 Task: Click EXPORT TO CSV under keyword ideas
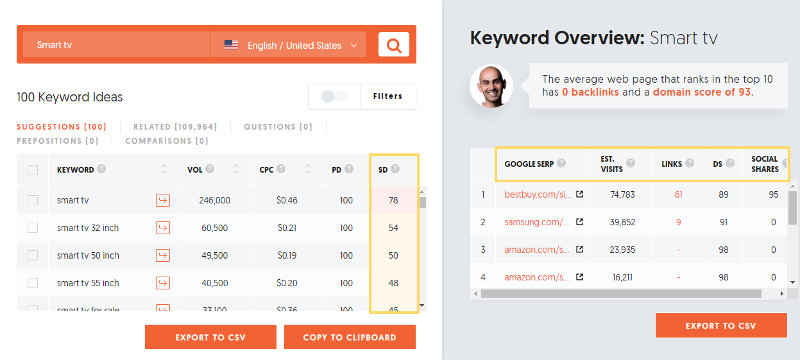click(211, 337)
